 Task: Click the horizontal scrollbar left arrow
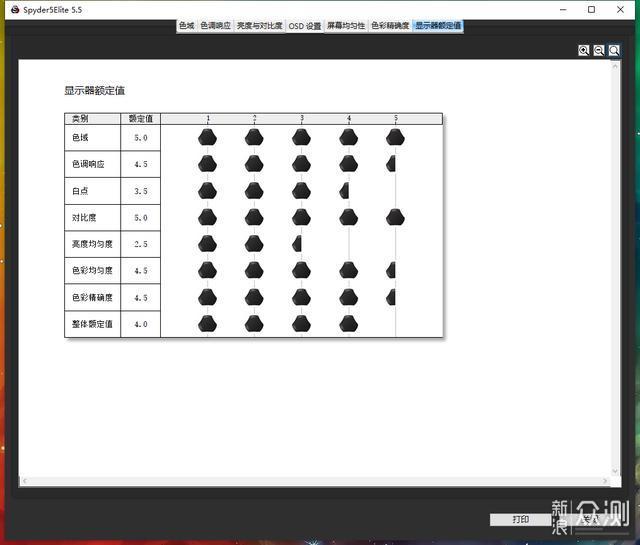tap(24, 481)
